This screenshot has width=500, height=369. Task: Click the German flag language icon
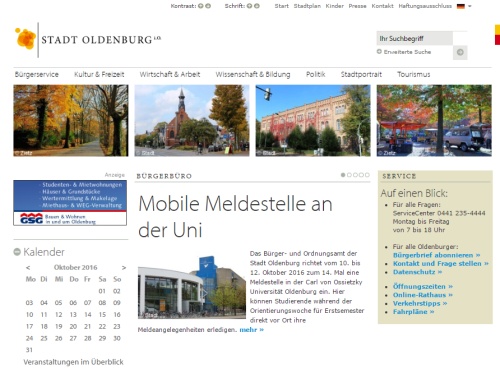pyautogui.click(x=461, y=6)
